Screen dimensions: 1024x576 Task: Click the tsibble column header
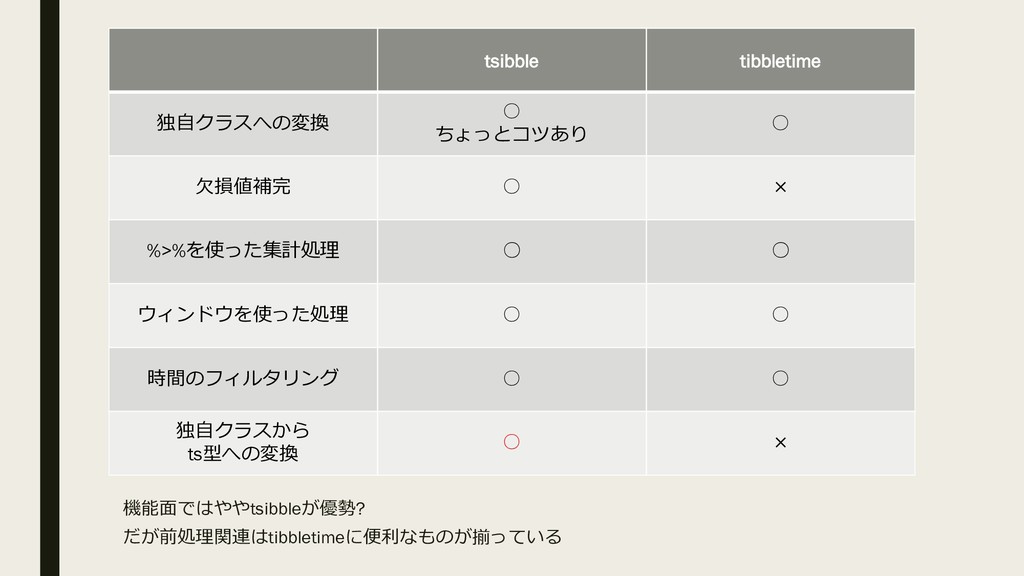511,61
